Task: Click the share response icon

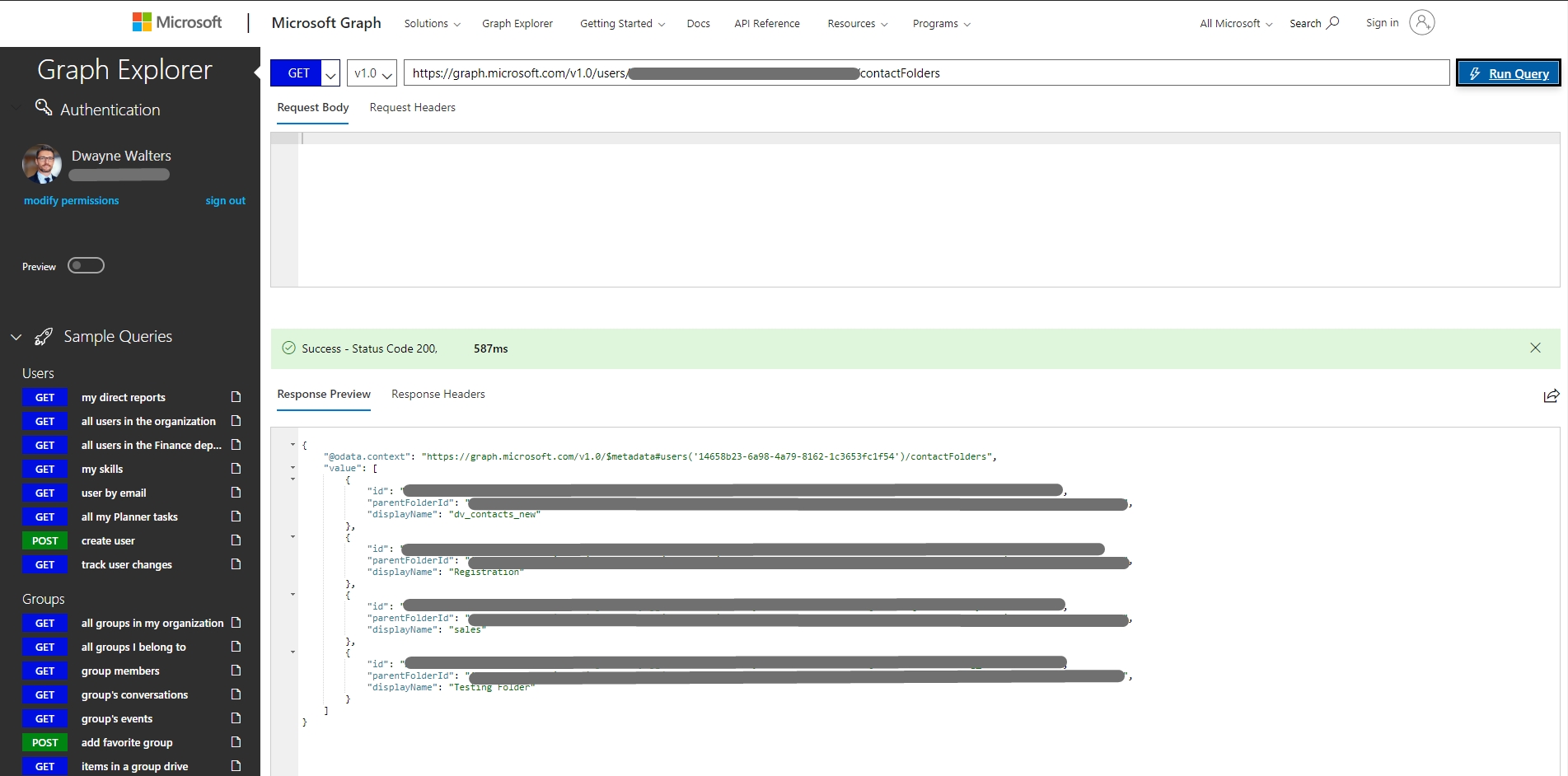Action: [x=1551, y=395]
